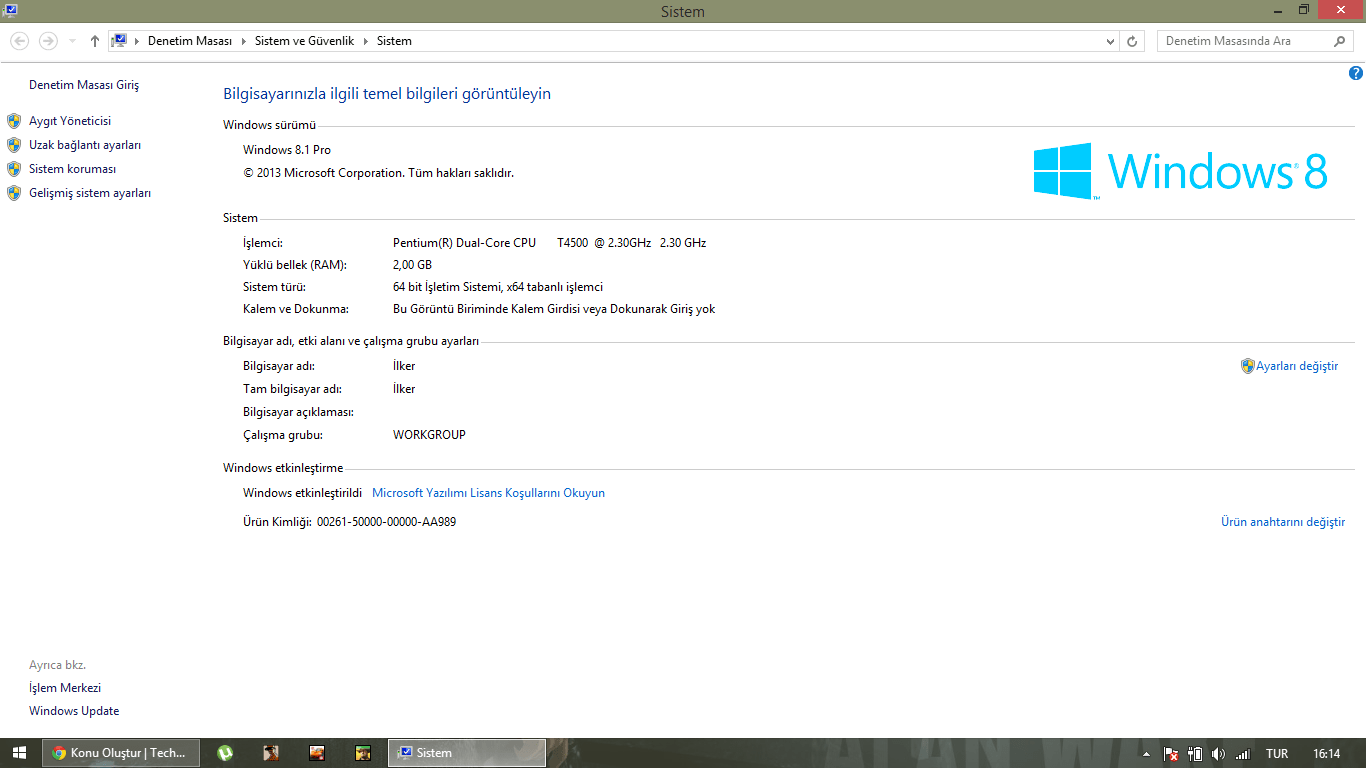This screenshot has height=768, width=1366.
Task: Click the Back arrow navigation button
Action: pyautogui.click(x=20, y=41)
